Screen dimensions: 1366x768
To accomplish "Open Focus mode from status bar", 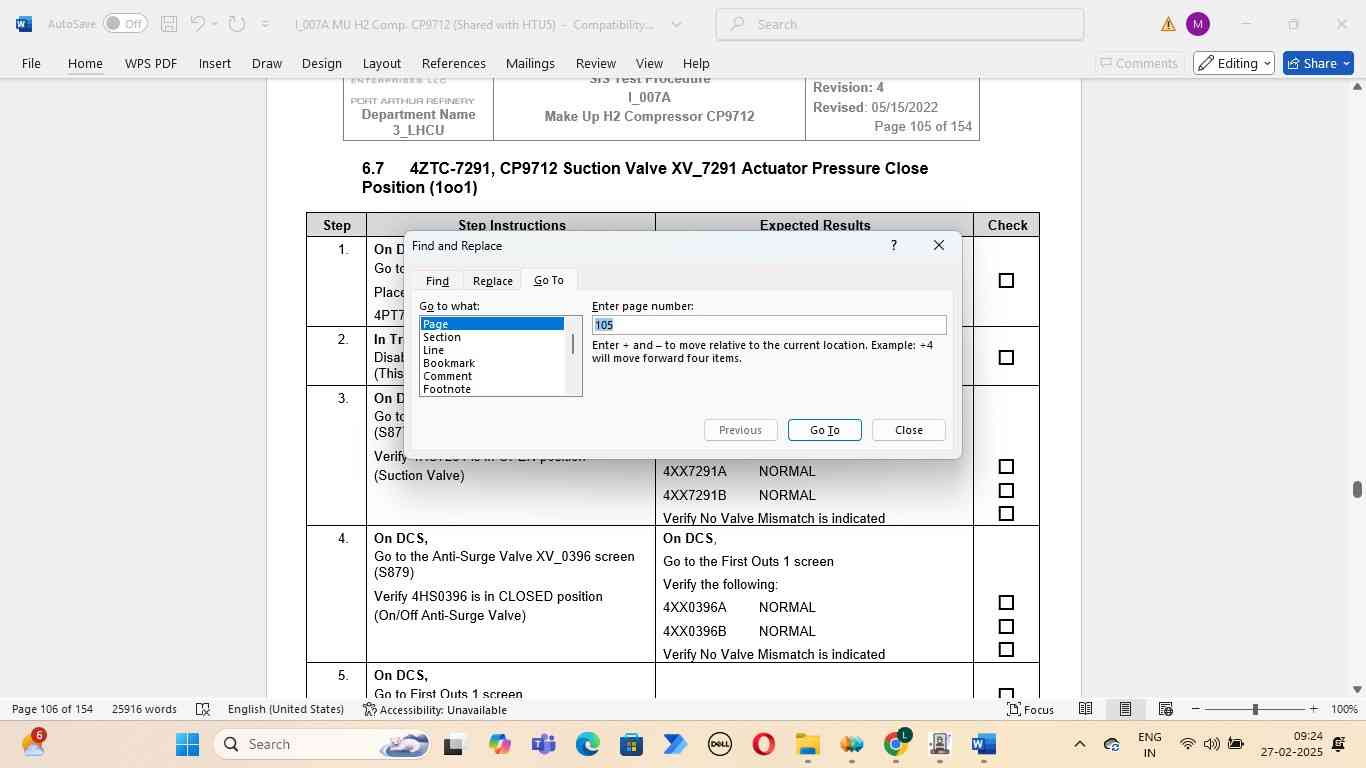I will pos(1030,709).
